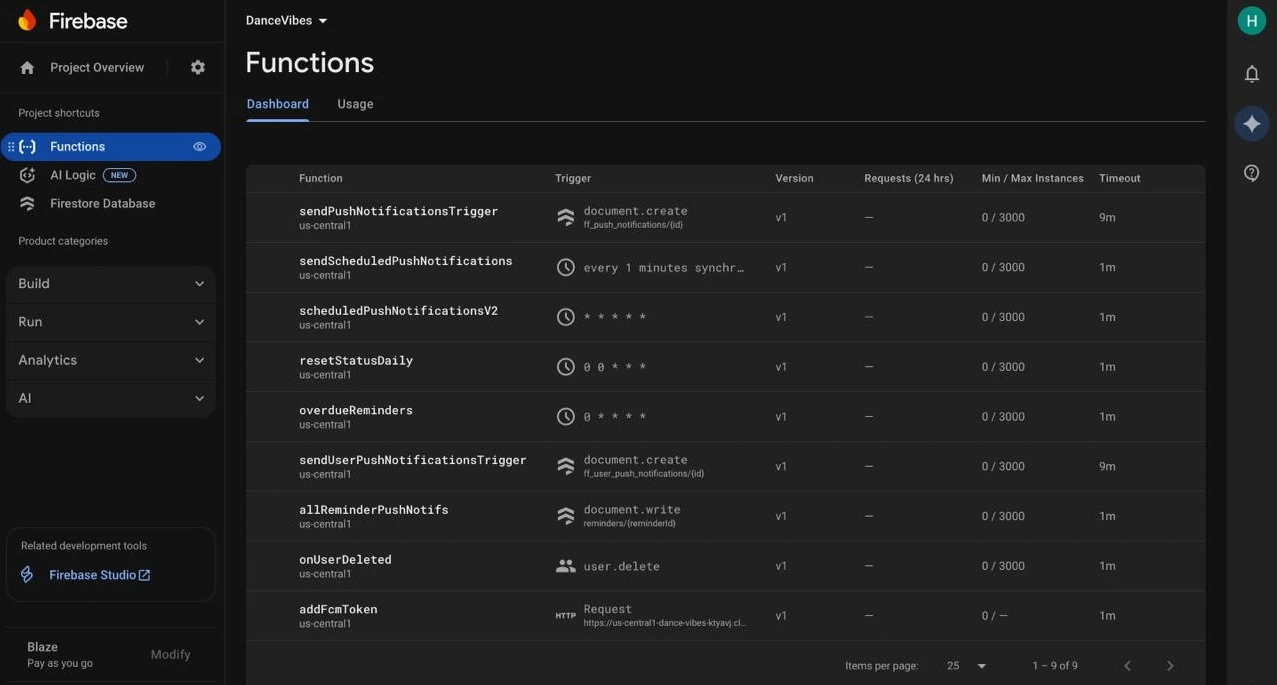
Task: Click drag handle beside Functions shortcut
Action: 11,147
